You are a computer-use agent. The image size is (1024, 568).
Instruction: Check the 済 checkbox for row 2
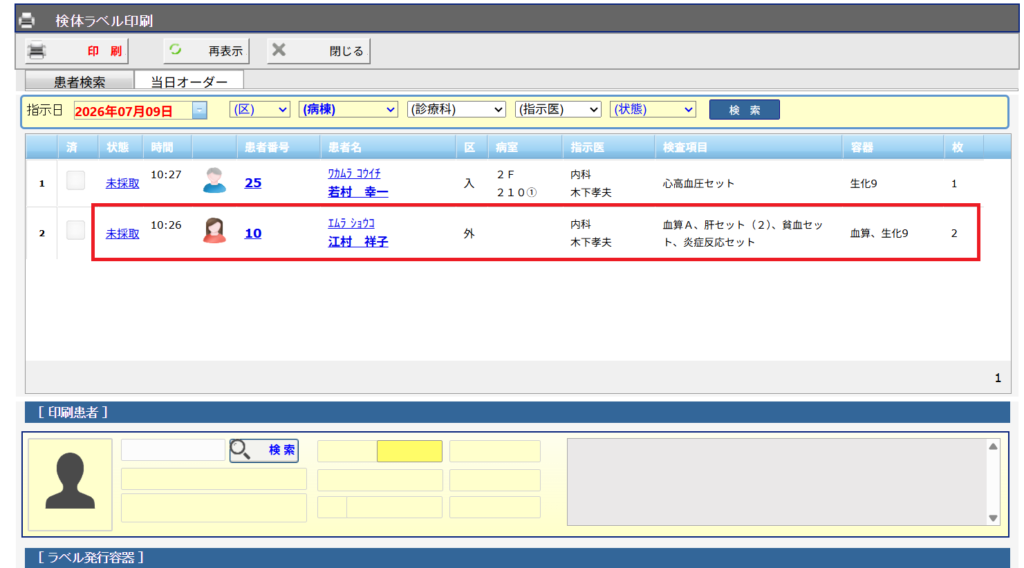pyautogui.click(x=76, y=230)
